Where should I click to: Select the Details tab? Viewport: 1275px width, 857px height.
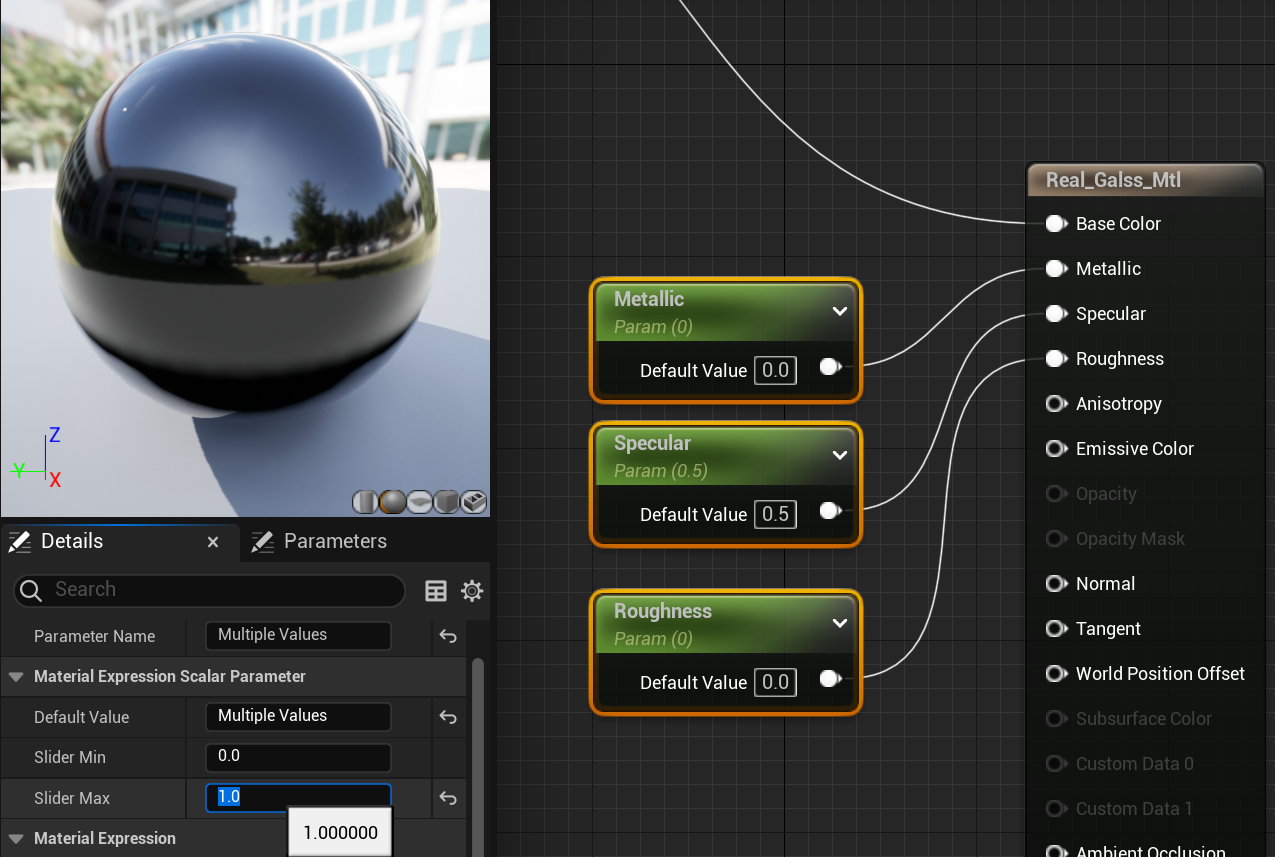click(x=71, y=541)
